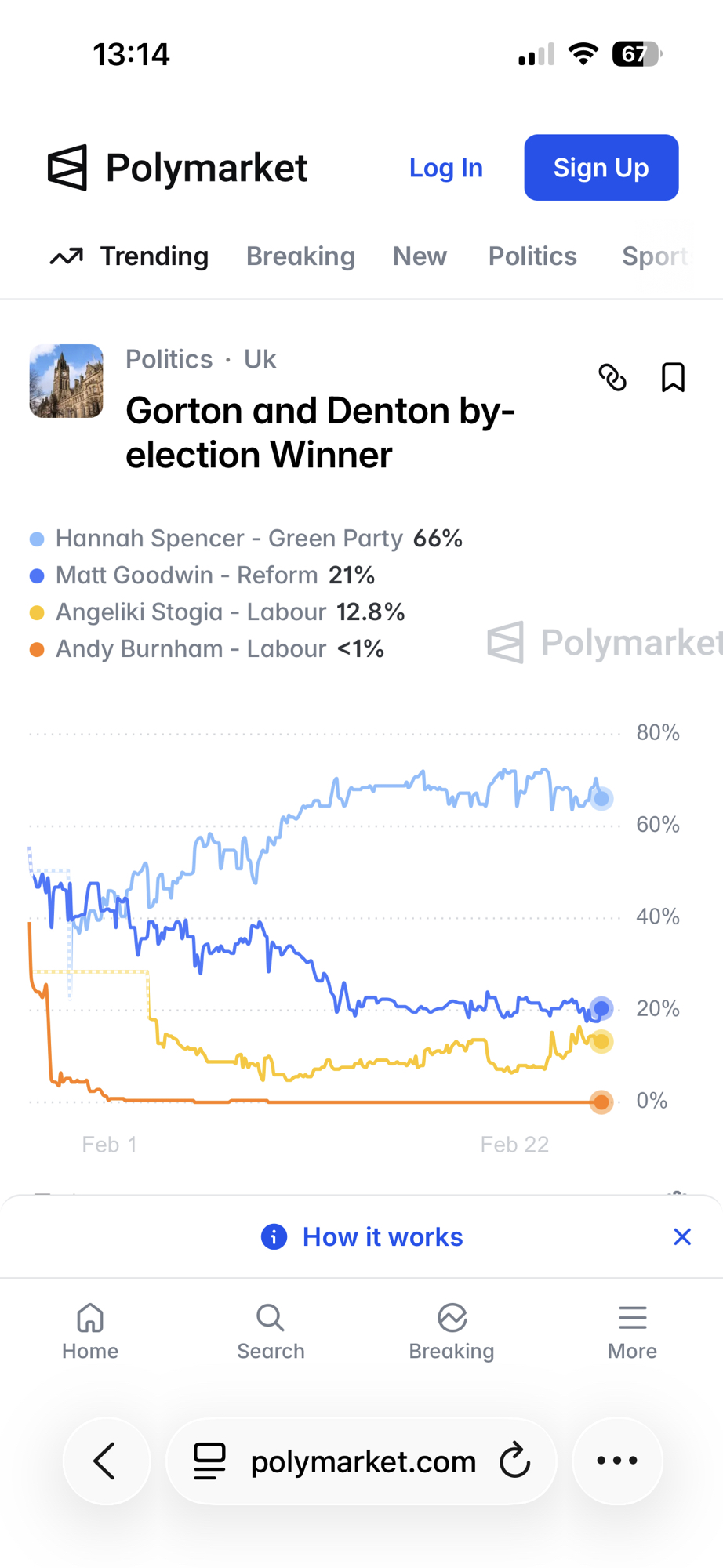Open Home in bottom navigation
Screen dimensions: 723x1568
click(x=90, y=1331)
